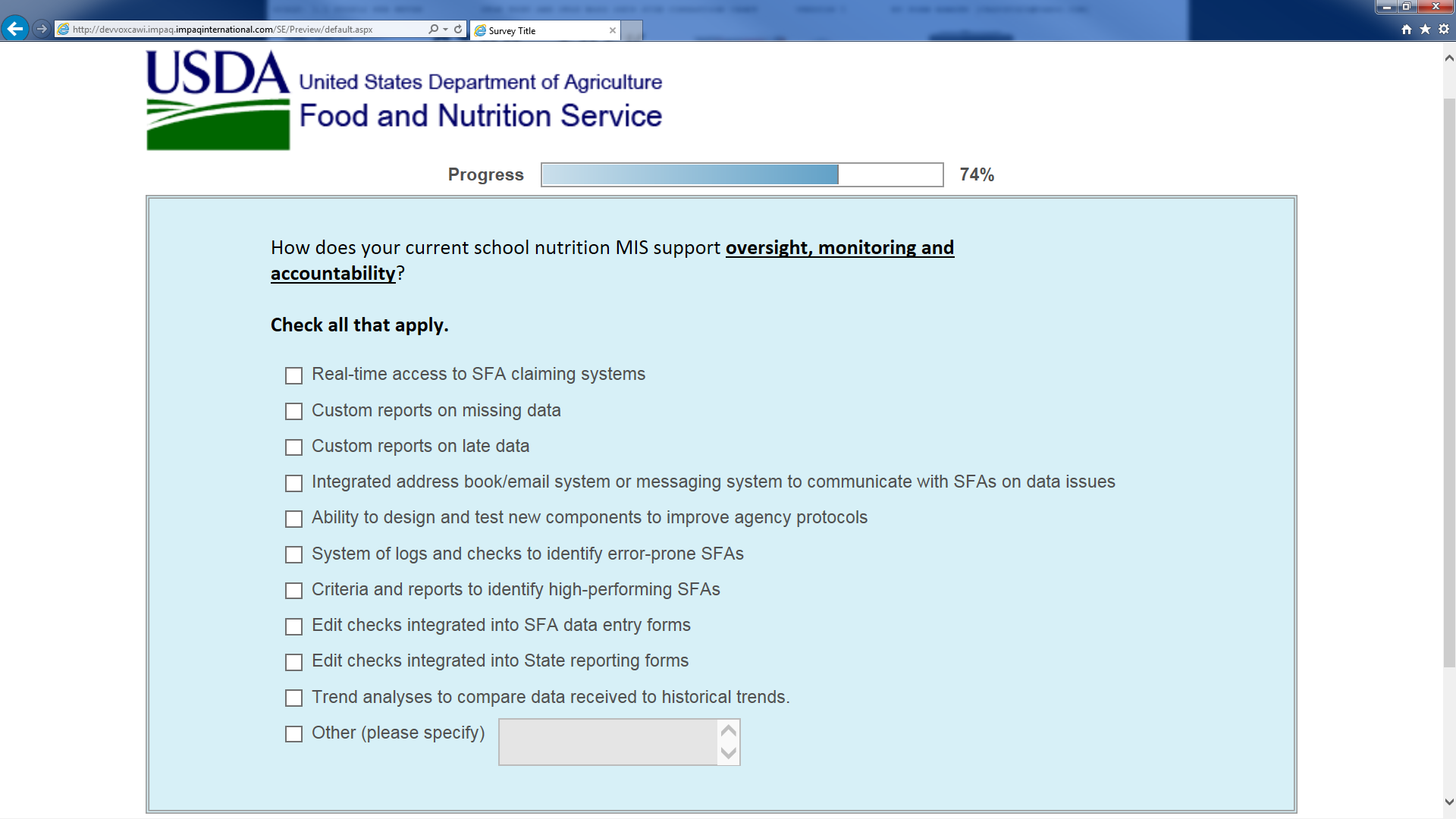1456x819 pixels.
Task: Click the page scrollbar down arrow
Action: point(1449,802)
